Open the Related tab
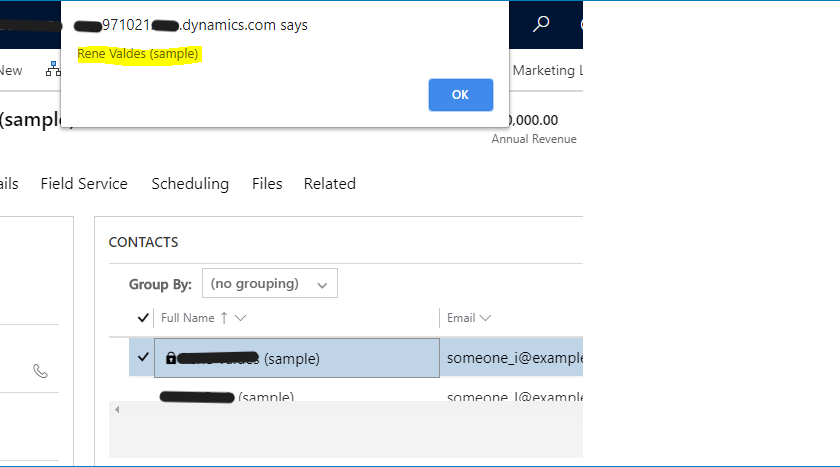 (330, 184)
